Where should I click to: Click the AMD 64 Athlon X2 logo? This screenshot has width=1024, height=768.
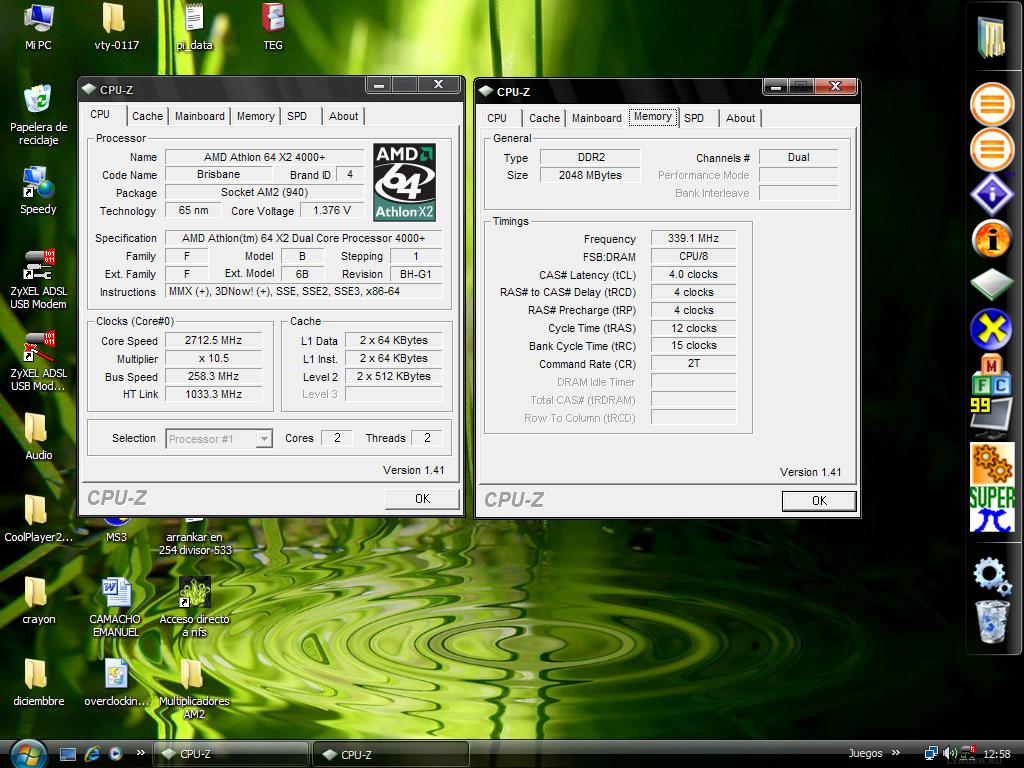click(x=404, y=182)
